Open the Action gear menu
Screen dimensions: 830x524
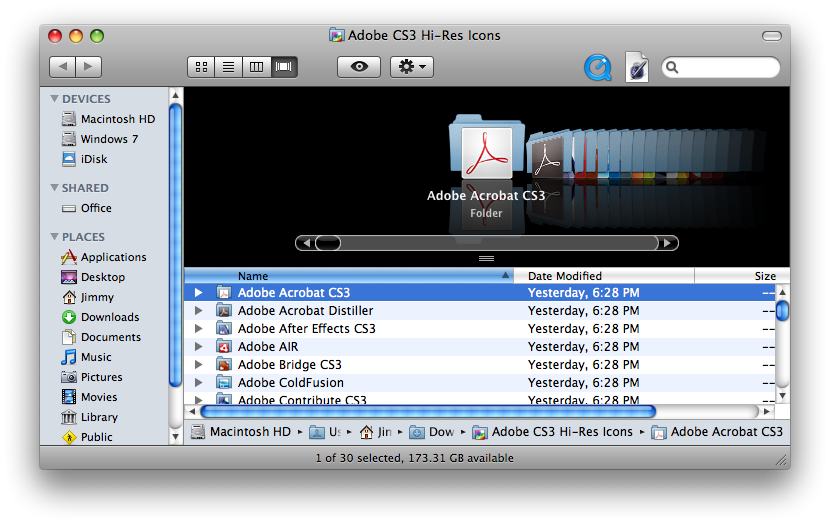coord(412,67)
